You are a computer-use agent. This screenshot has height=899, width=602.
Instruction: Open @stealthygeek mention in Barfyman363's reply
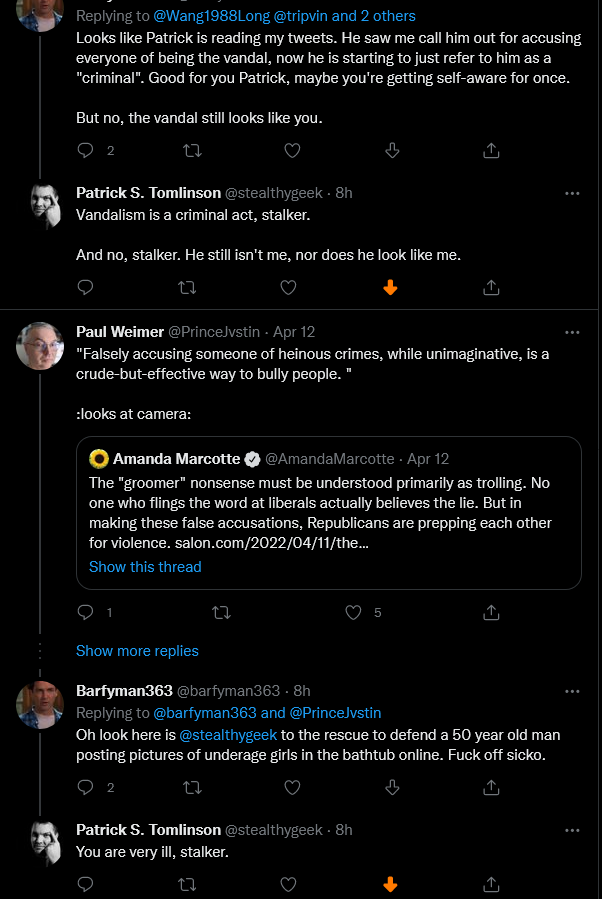pyautogui.click(x=228, y=735)
